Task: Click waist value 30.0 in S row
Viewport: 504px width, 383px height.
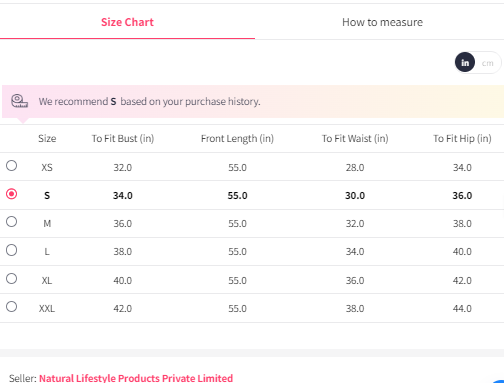Action: [355, 195]
